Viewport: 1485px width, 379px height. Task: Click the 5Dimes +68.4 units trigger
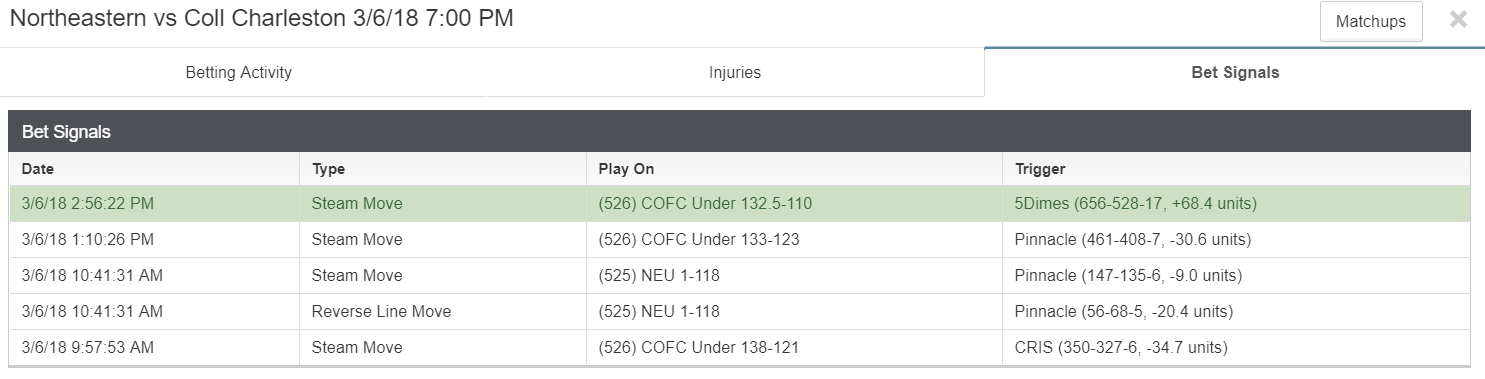pos(1135,204)
